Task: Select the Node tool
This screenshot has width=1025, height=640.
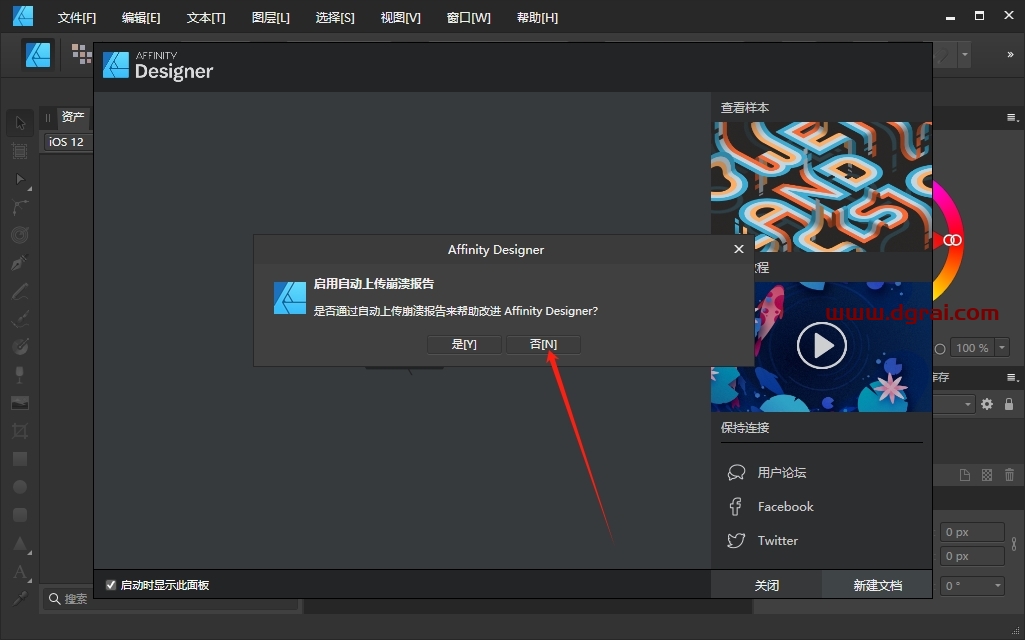Action: click(20, 179)
